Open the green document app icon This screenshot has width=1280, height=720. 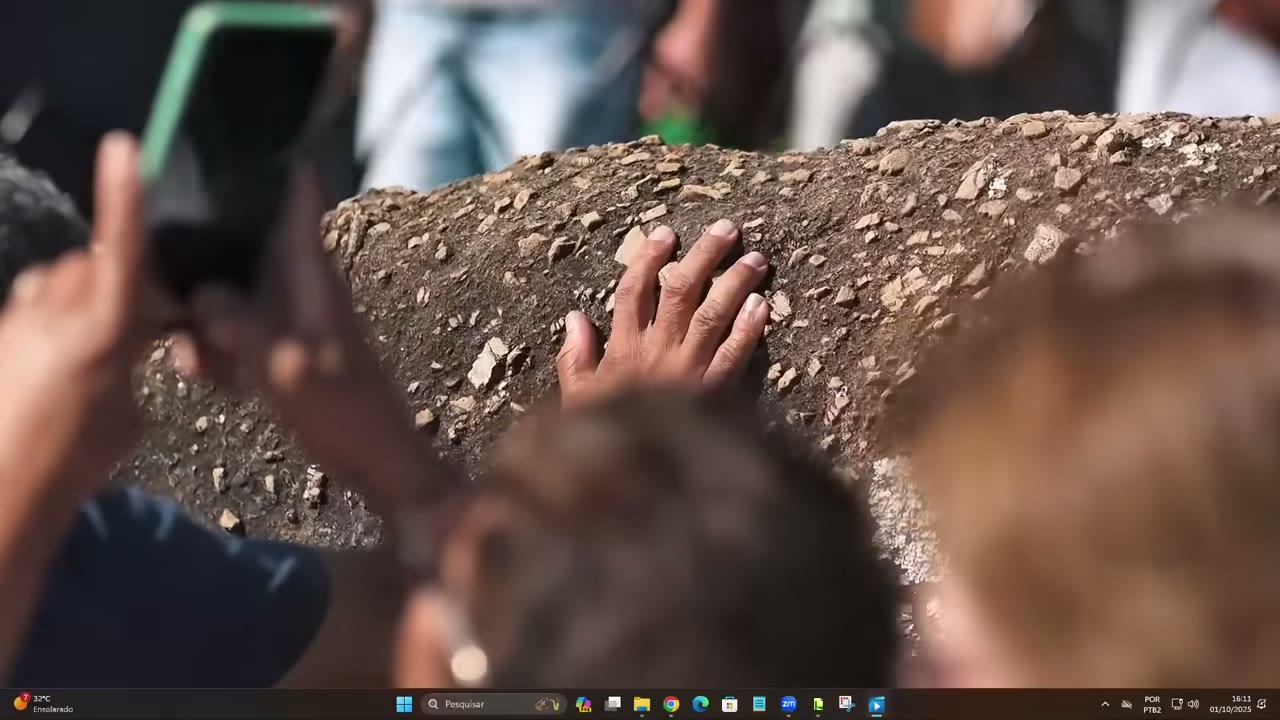[x=818, y=704]
